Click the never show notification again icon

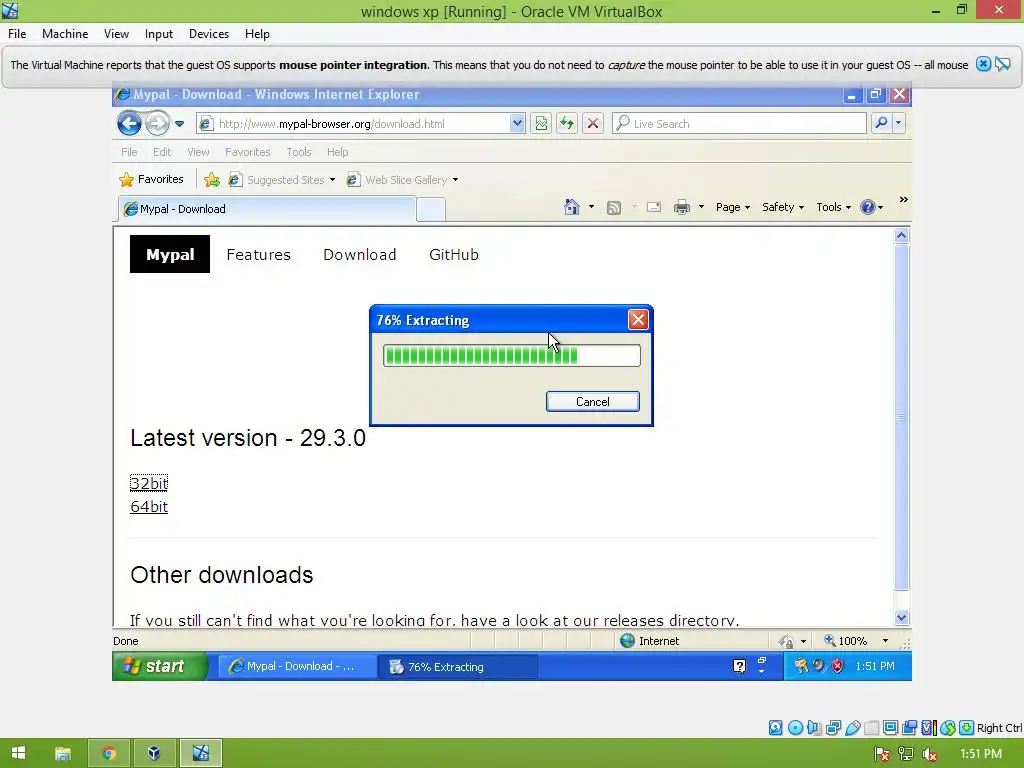(x=1002, y=64)
